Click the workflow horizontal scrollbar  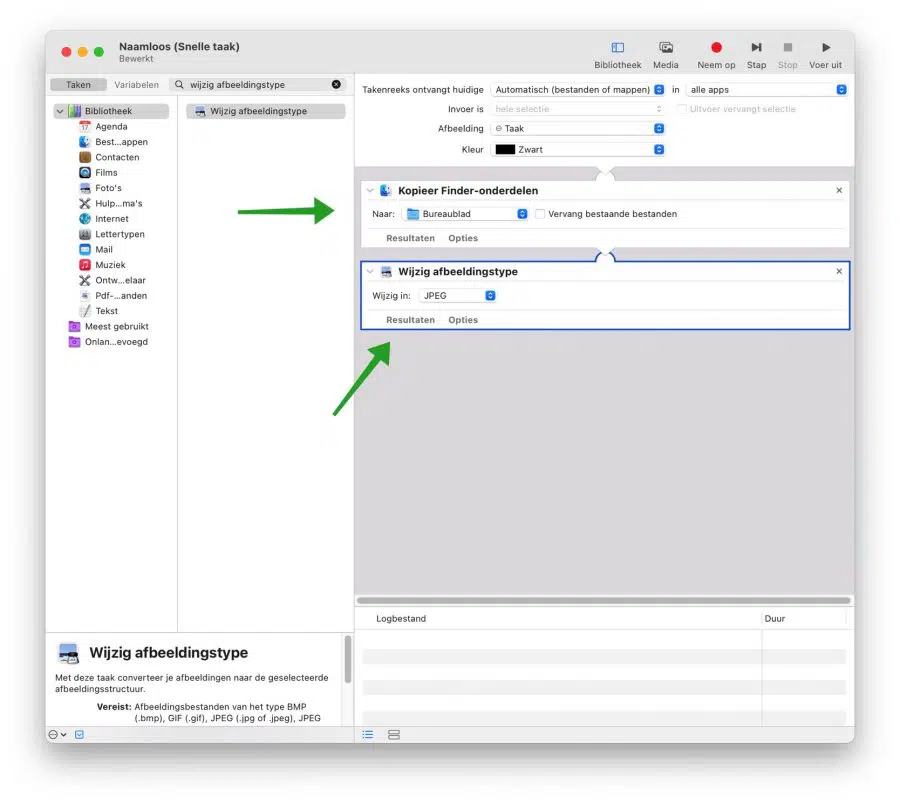[x=604, y=600]
